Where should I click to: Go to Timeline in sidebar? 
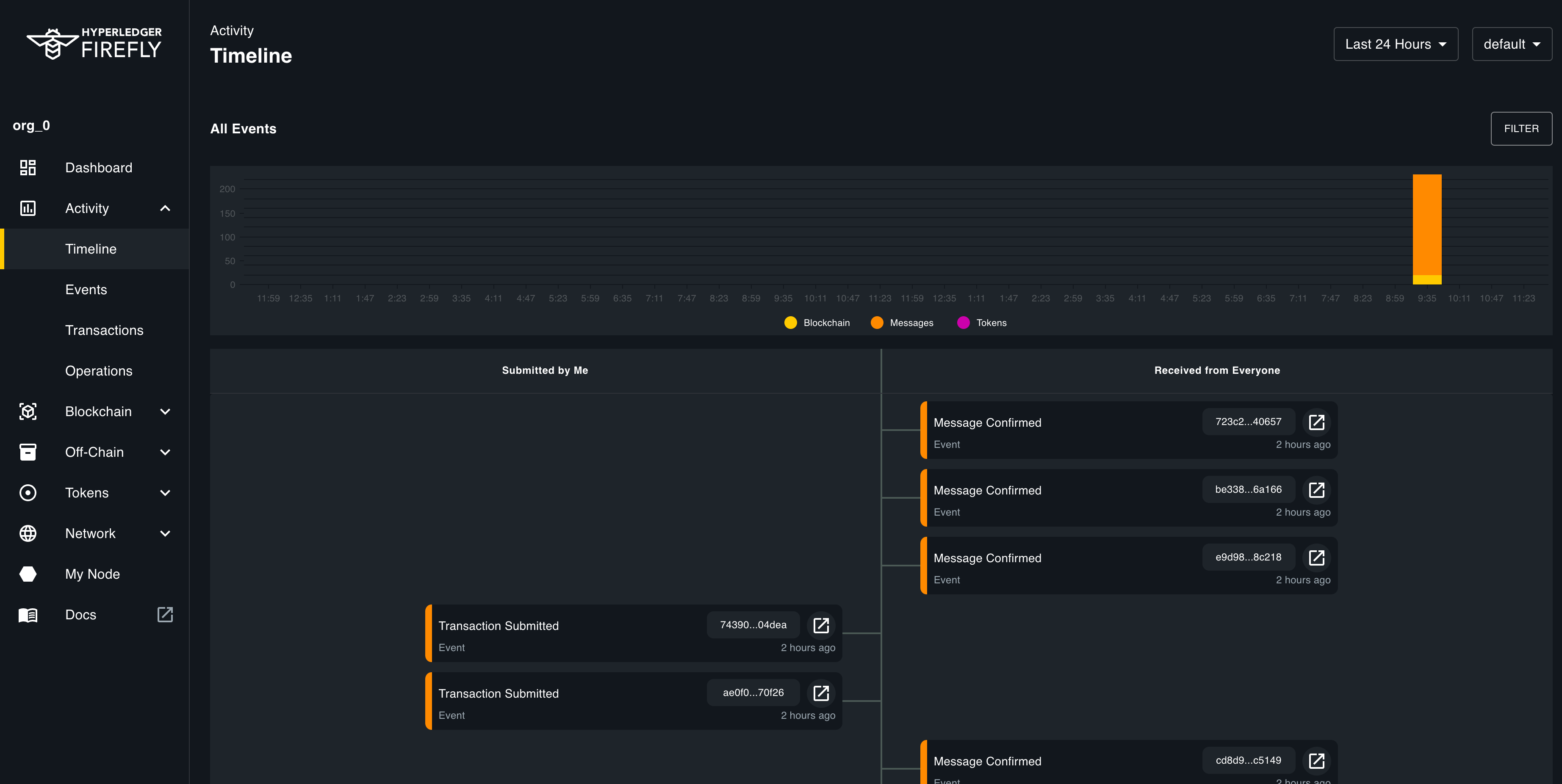click(x=94, y=249)
